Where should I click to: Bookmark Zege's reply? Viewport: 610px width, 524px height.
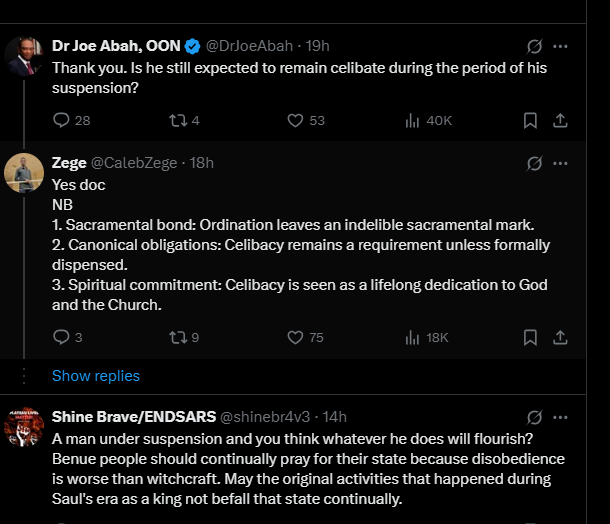[x=530, y=337]
